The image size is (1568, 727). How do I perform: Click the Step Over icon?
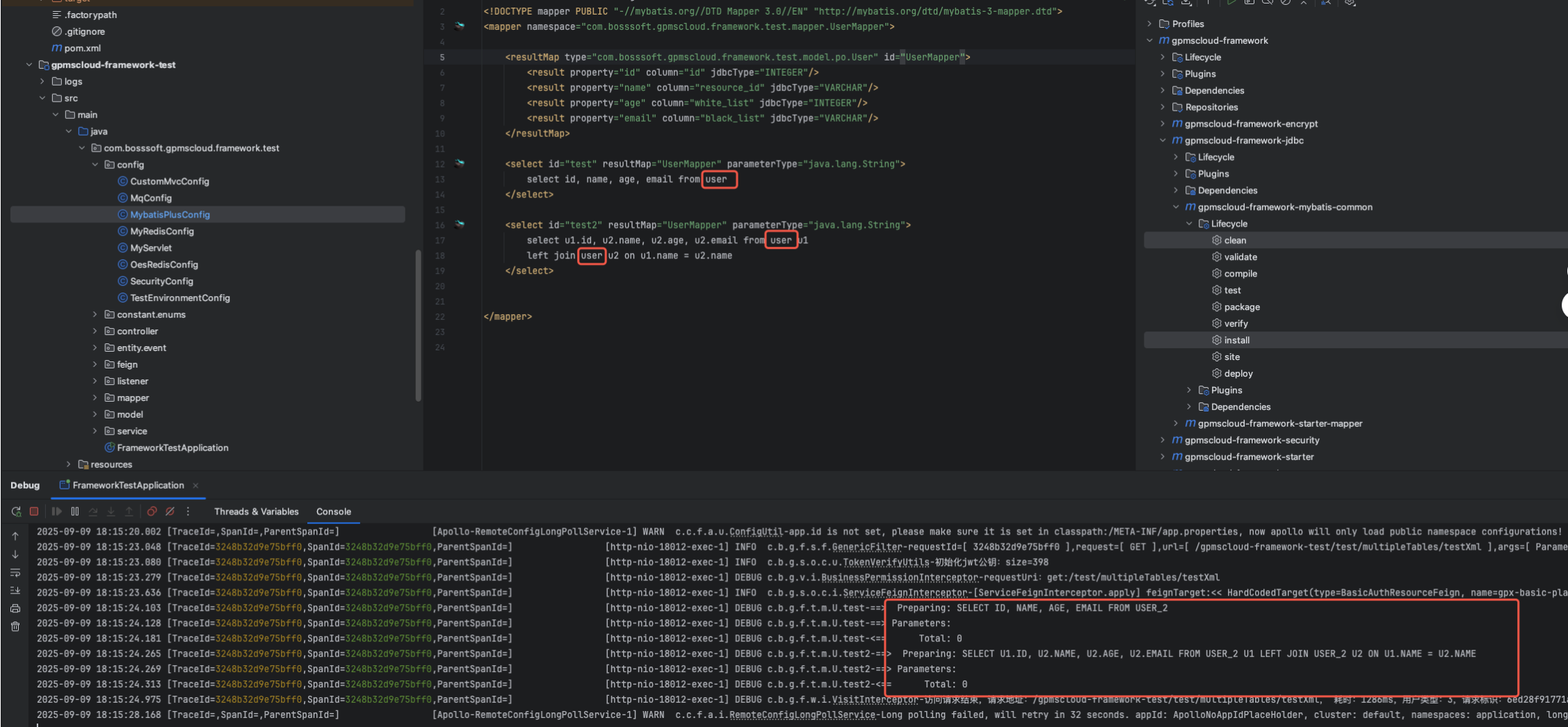(93, 512)
